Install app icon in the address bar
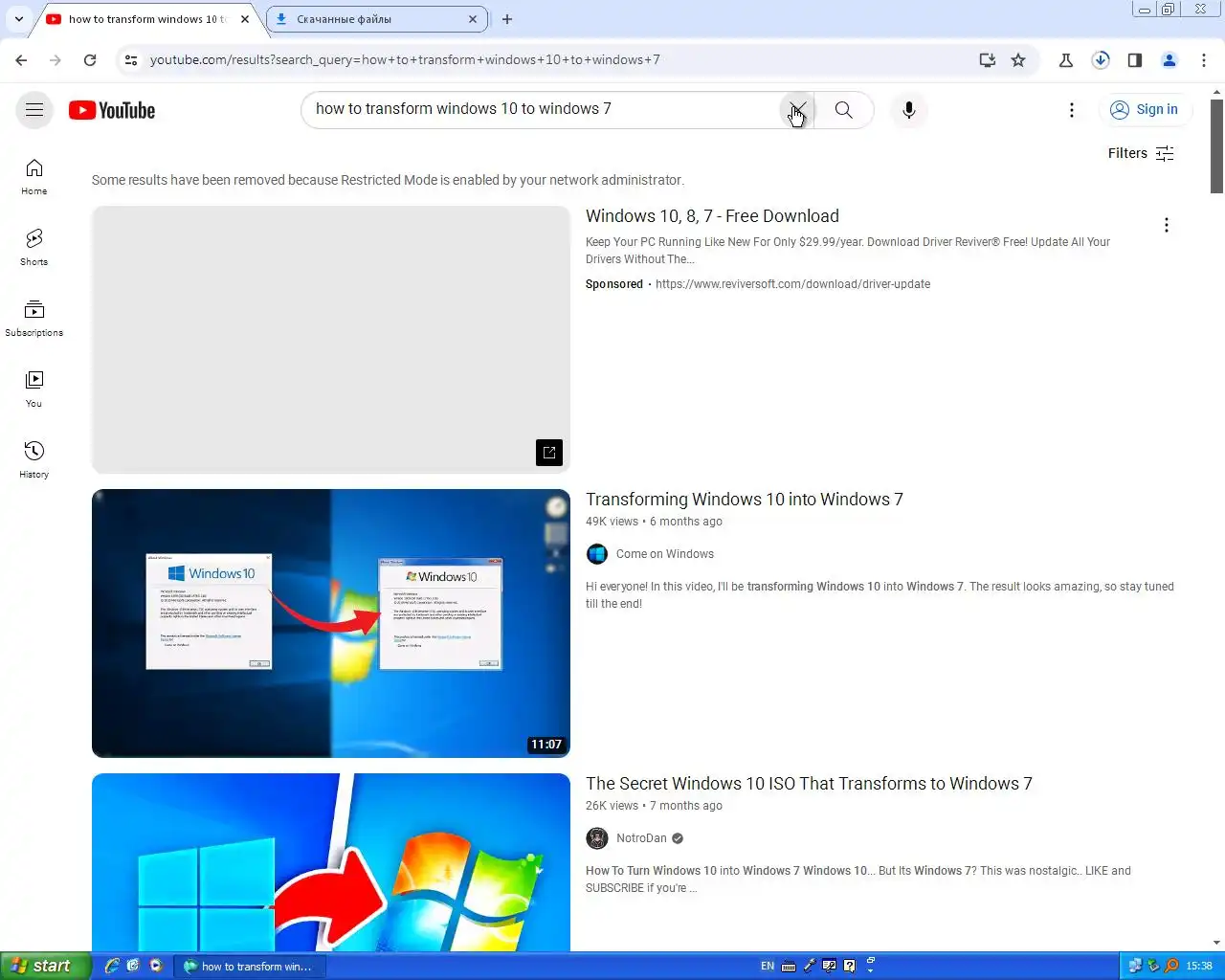1225x980 pixels. point(988,60)
